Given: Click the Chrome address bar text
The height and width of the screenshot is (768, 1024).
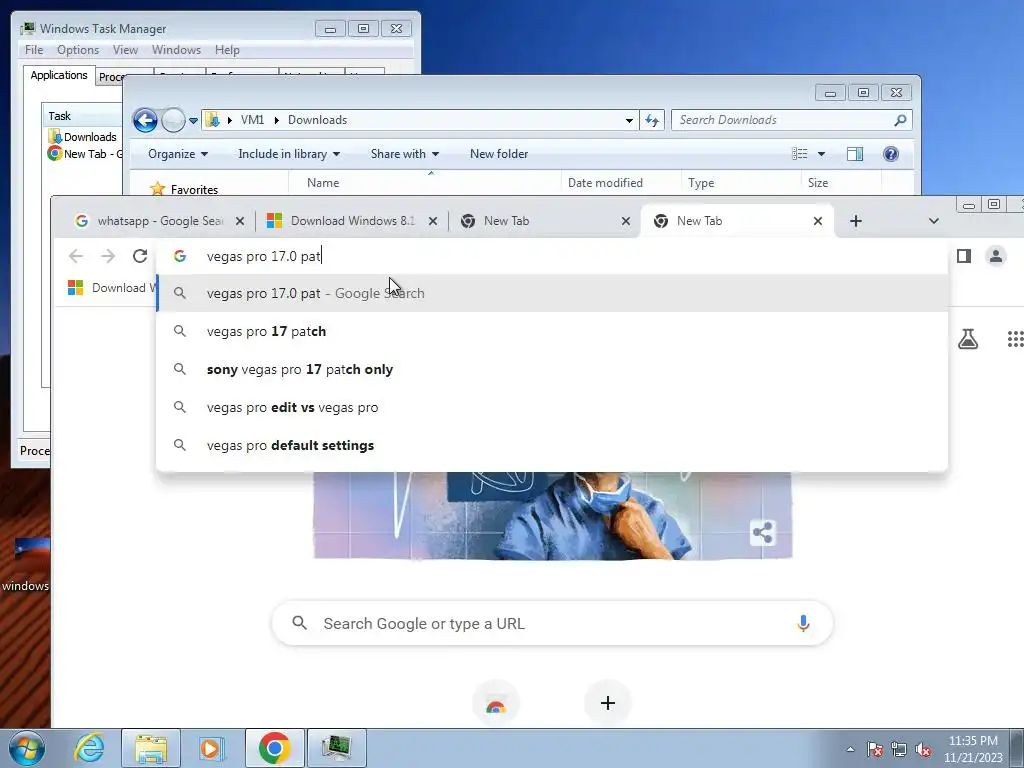Looking at the screenshot, I should click(263, 257).
